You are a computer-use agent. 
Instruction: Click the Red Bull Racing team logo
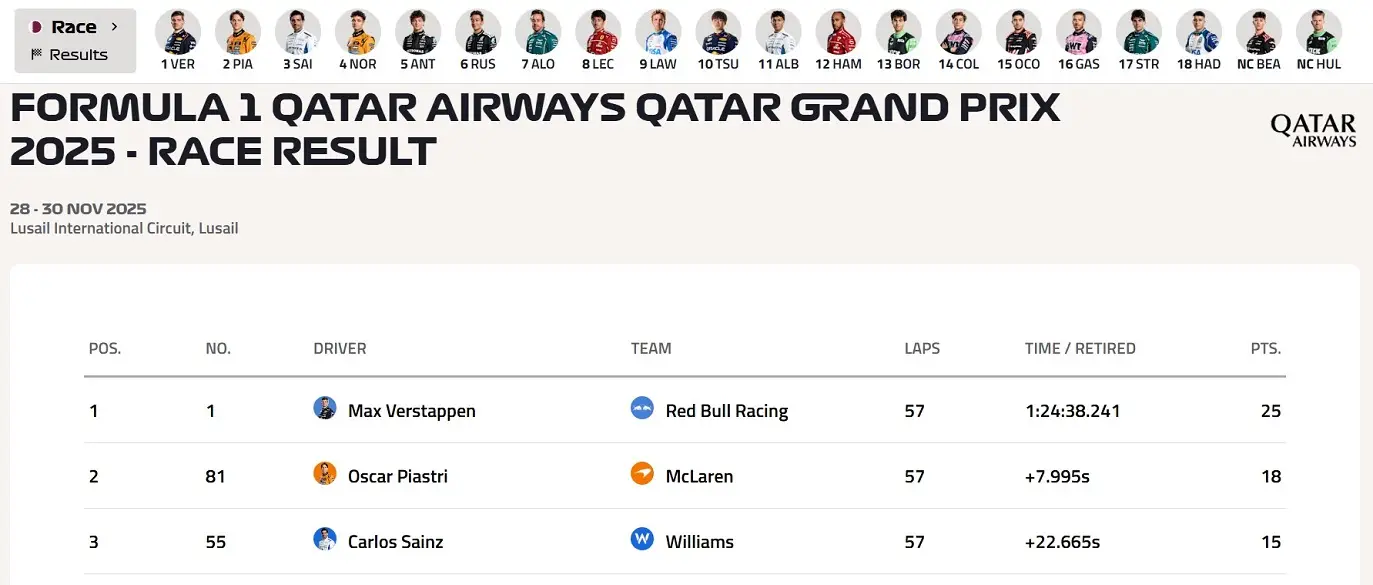pos(642,409)
